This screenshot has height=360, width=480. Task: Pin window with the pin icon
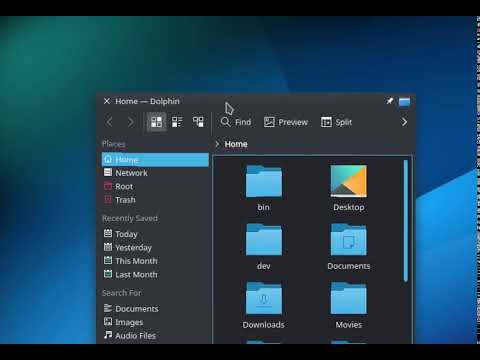coord(389,101)
